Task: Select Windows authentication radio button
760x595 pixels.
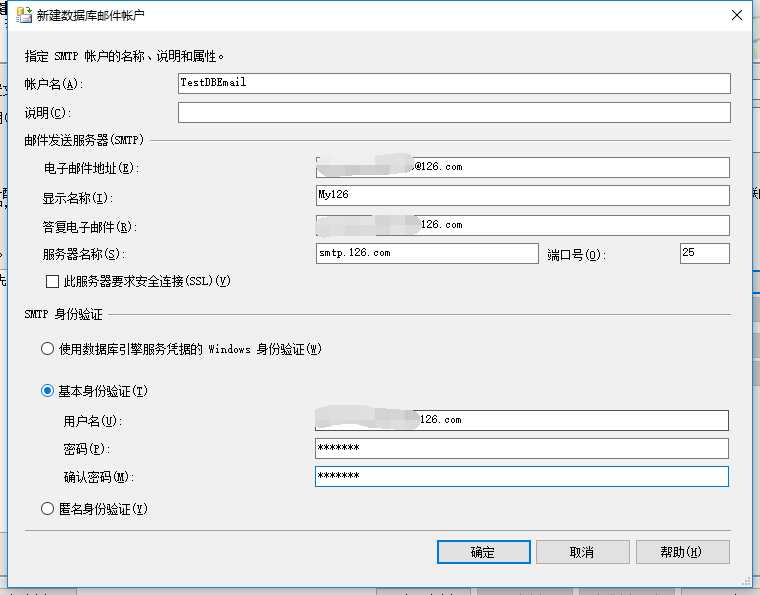Action: [x=48, y=348]
